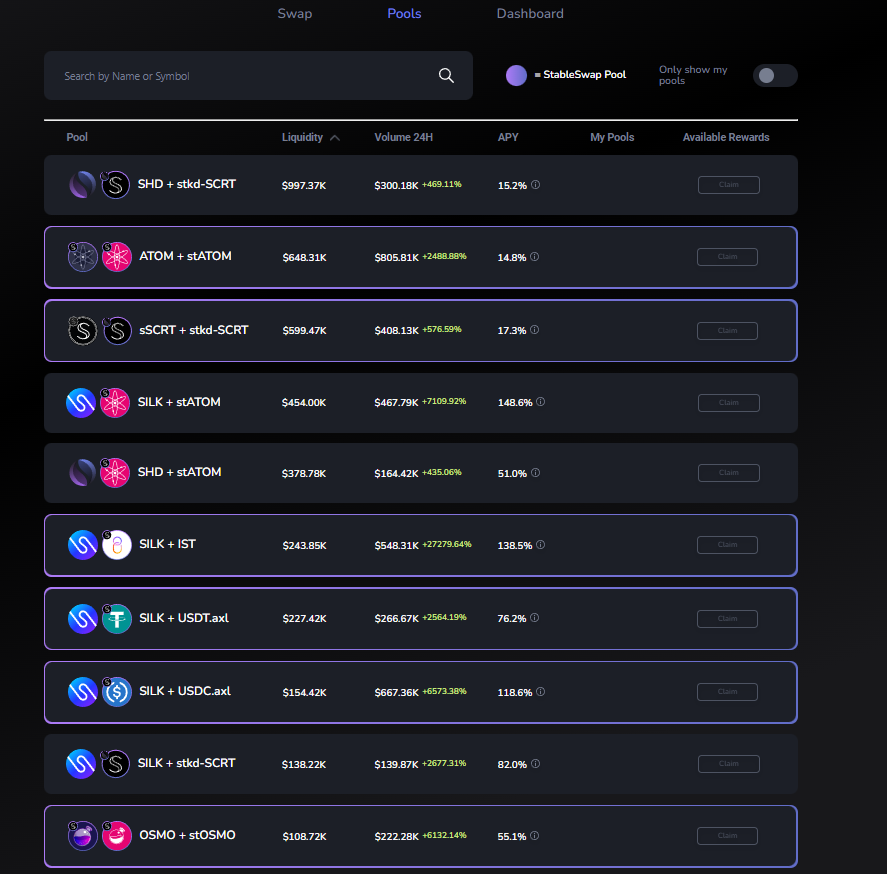Open the SILK + USDT.axl pool name
Image resolution: width=887 pixels, height=874 pixels.
[184, 618]
